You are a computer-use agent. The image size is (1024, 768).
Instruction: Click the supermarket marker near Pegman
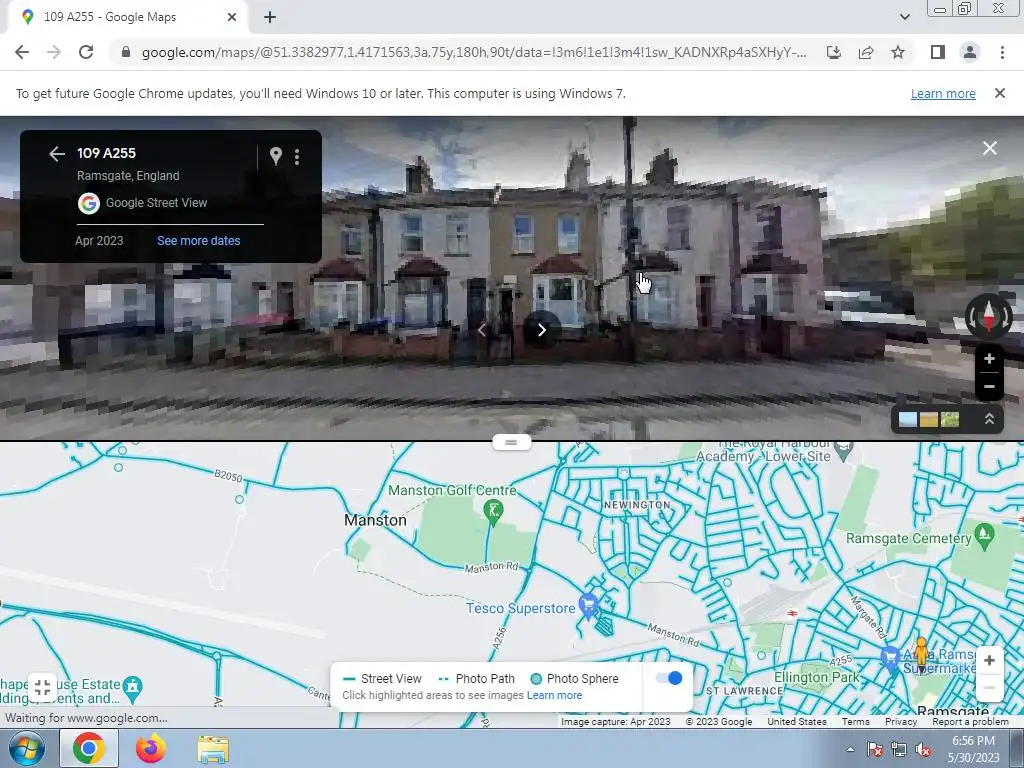[x=890, y=658]
